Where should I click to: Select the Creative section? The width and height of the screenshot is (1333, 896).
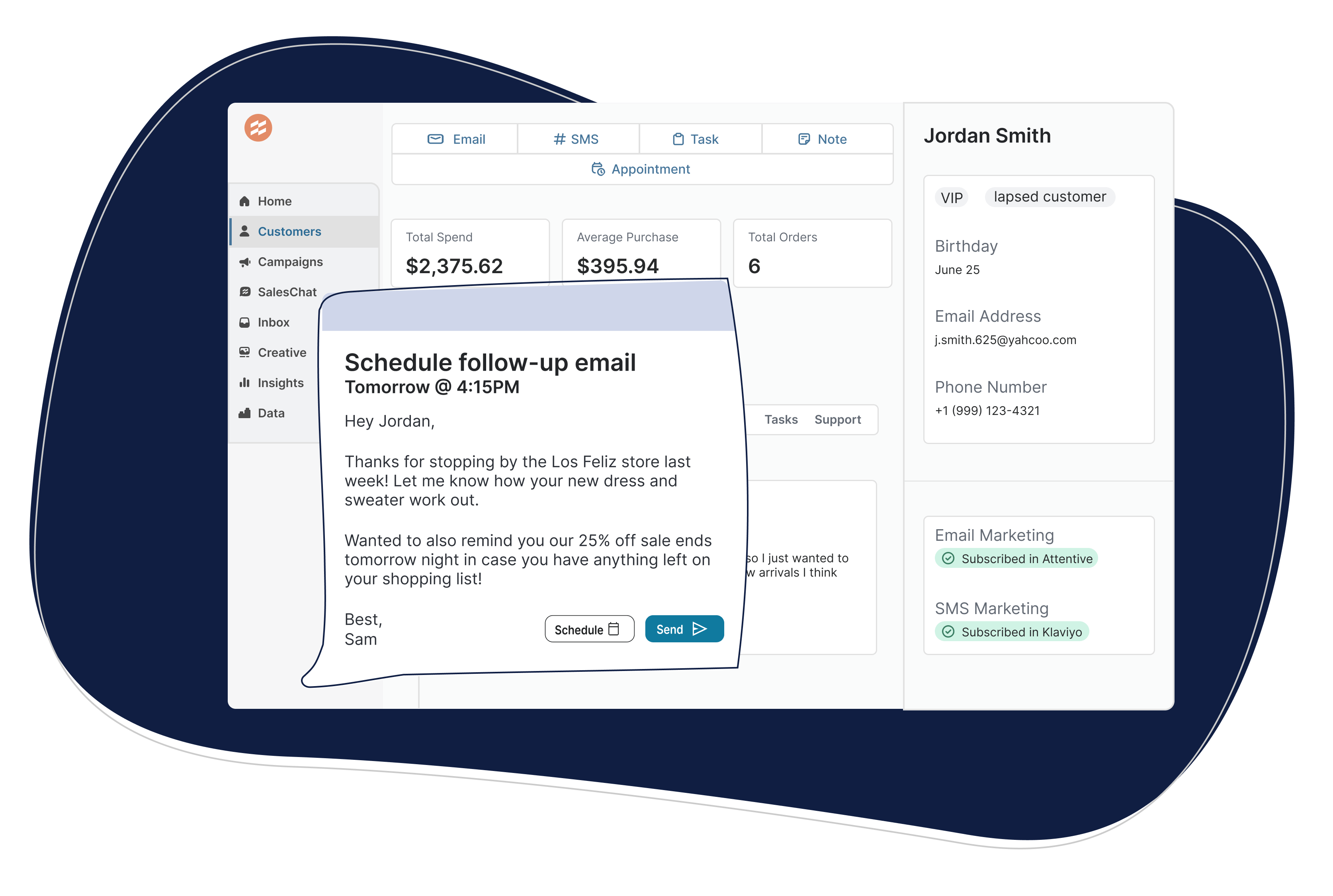point(282,352)
